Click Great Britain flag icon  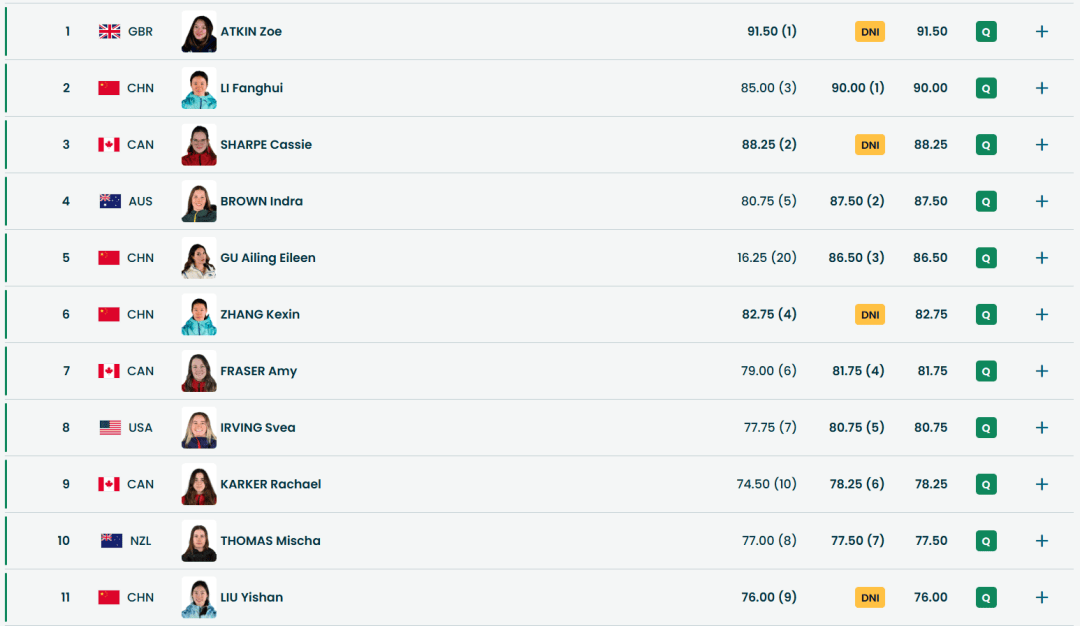[x=109, y=31]
